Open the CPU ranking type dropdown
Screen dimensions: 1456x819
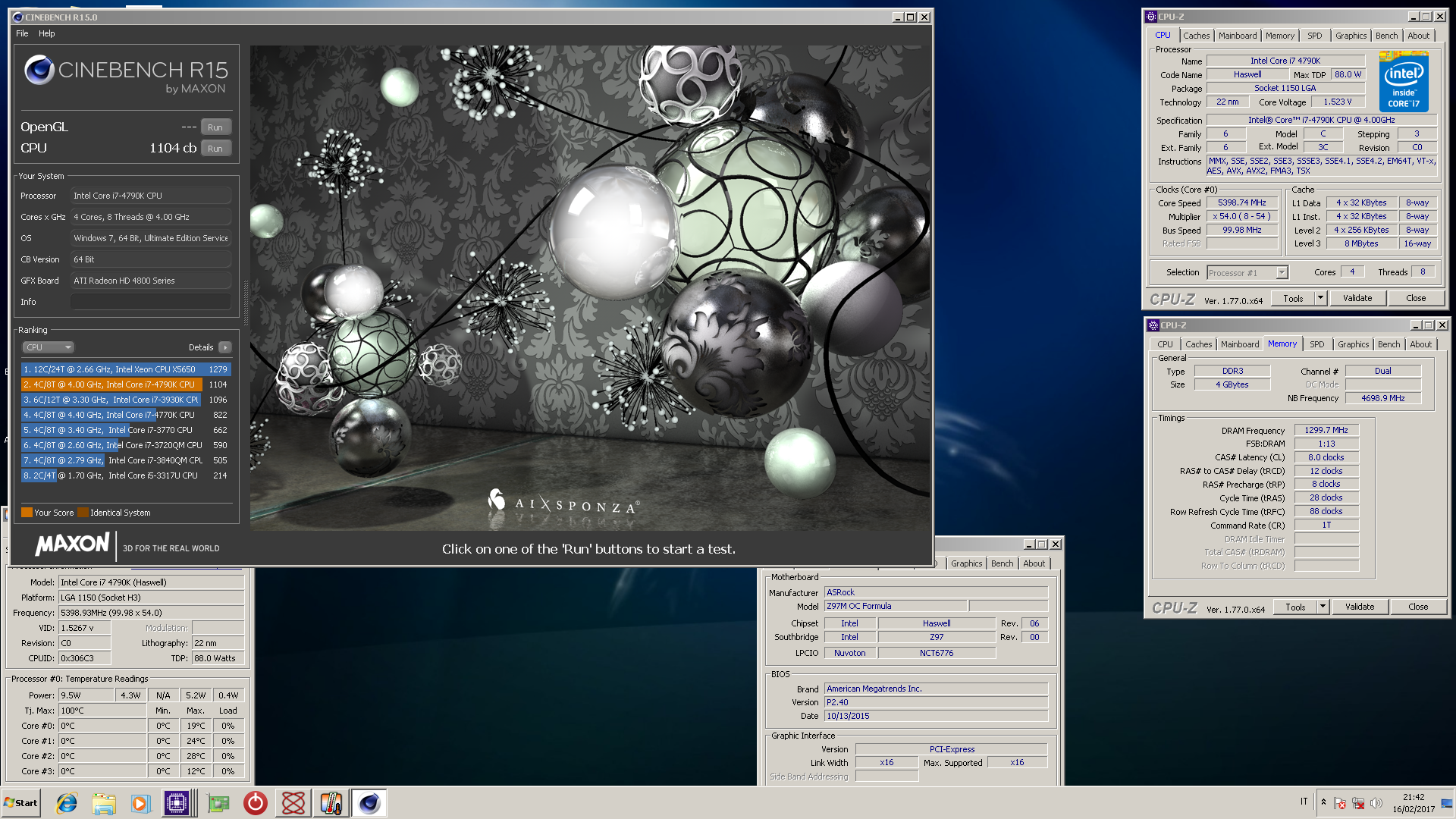[x=48, y=347]
